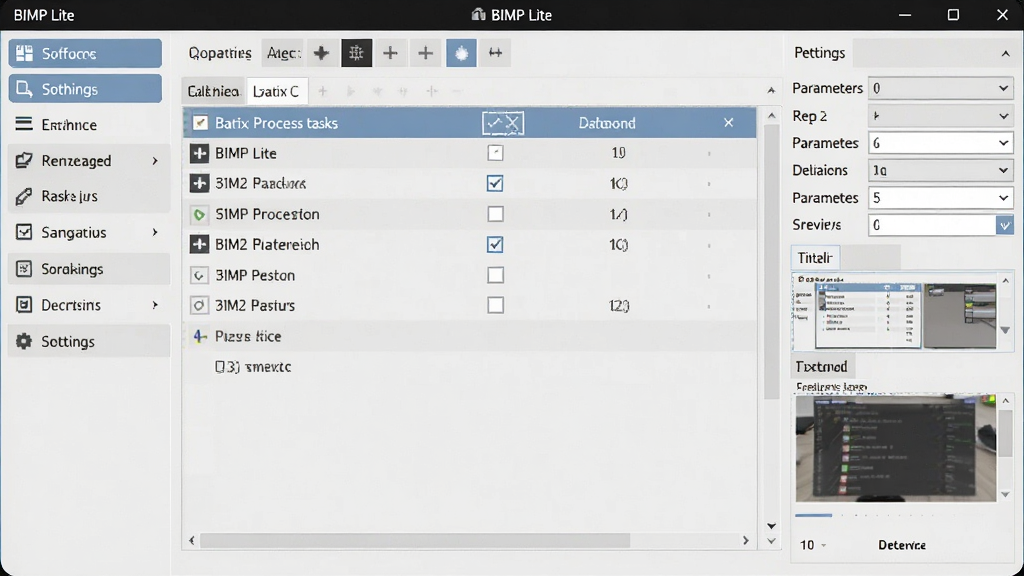Screen dimensions: 1024x576
Task: Click the Pizas tiice plus icon
Action: coord(199,336)
